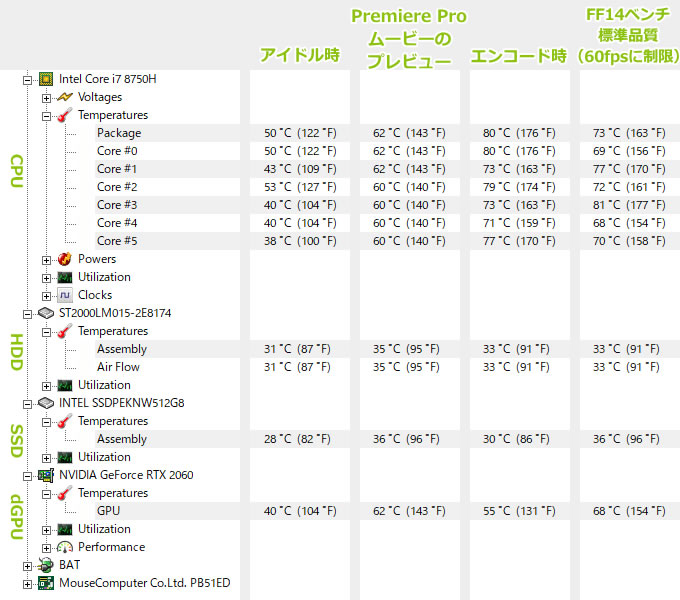Click the Intel Core i7 8750H CPU icon
The image size is (680, 600).
[x=45, y=79]
